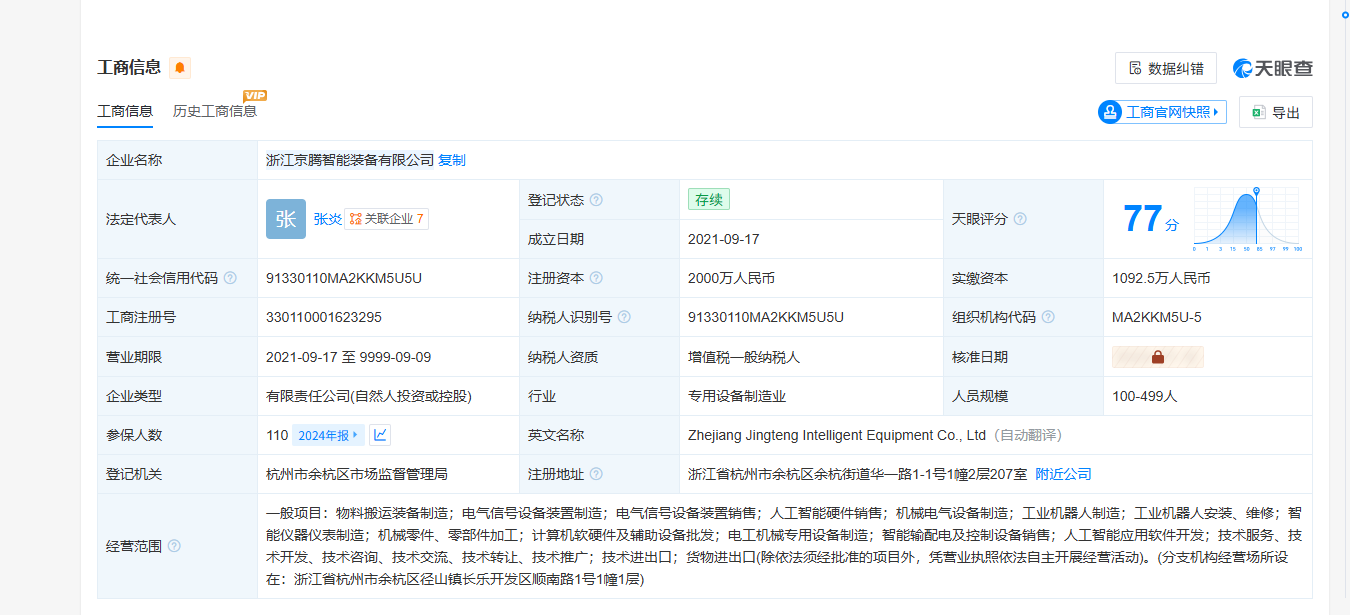Open the 2024年报 dropdown tag
1350x615 pixels.
coord(328,435)
